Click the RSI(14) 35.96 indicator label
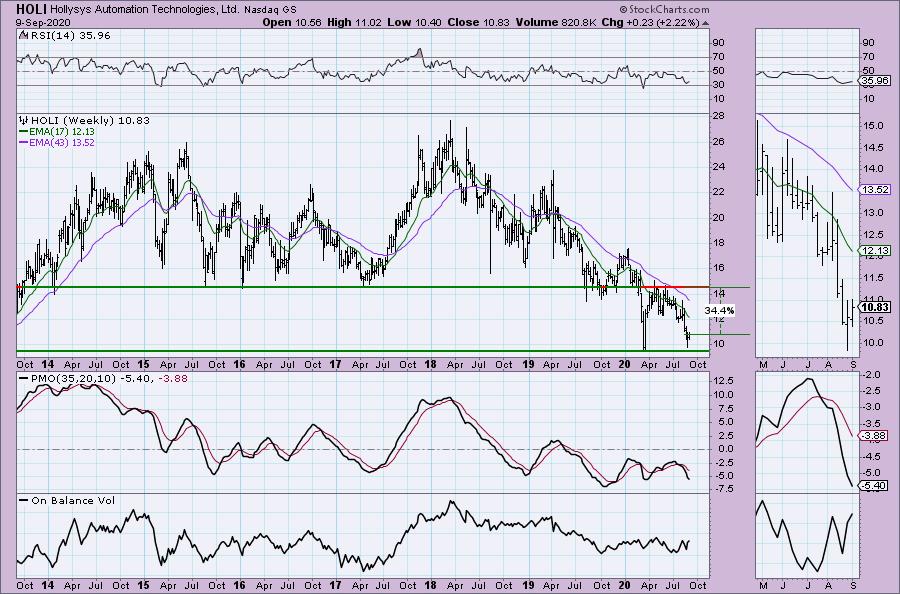Screen dimensions: 900x594 (65, 35)
